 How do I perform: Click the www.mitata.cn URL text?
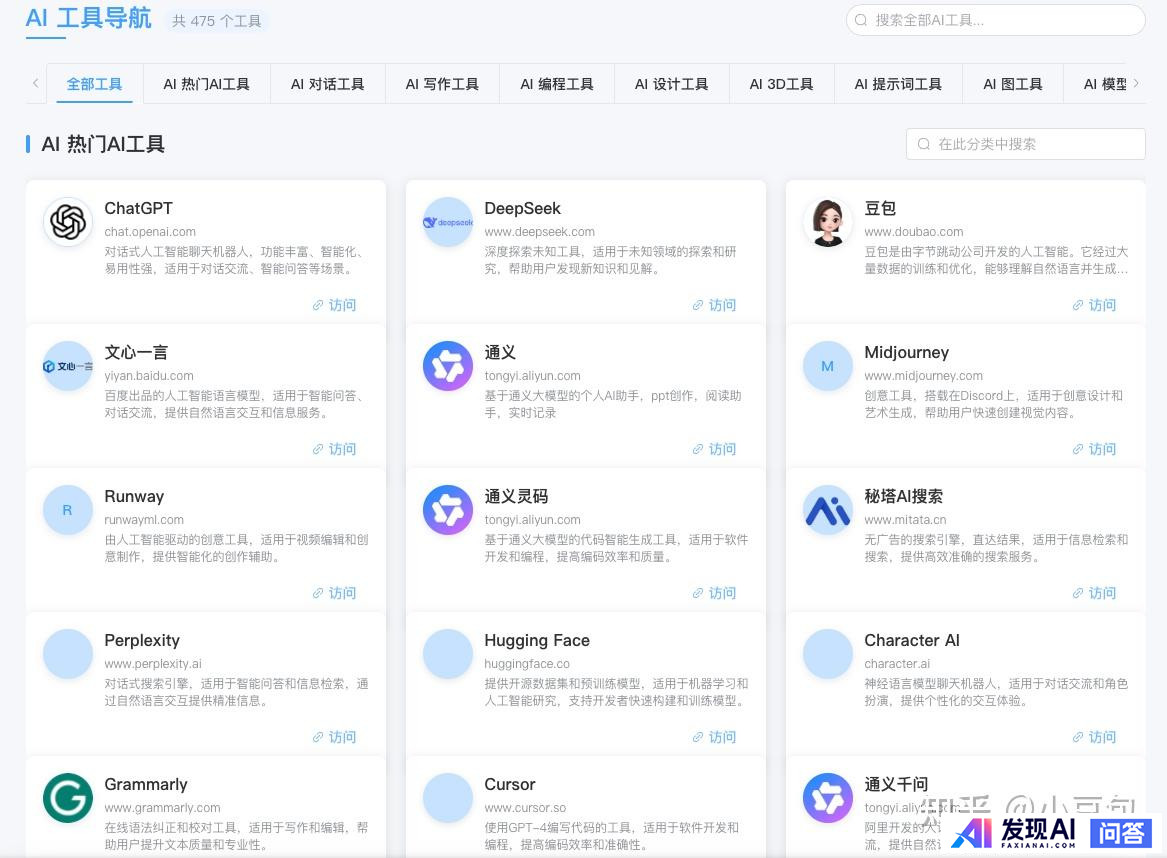905,519
